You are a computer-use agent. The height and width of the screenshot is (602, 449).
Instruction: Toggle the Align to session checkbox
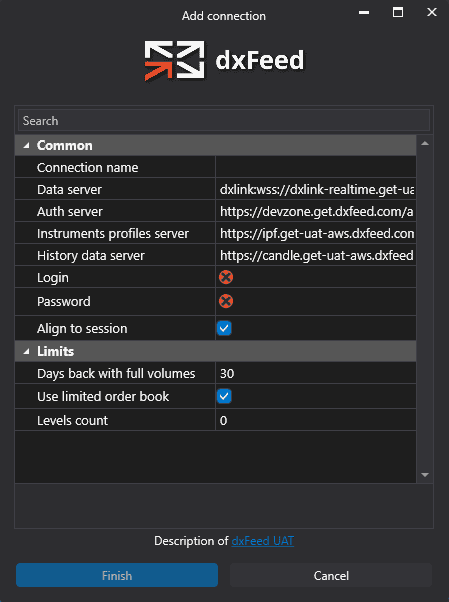pyautogui.click(x=224, y=328)
